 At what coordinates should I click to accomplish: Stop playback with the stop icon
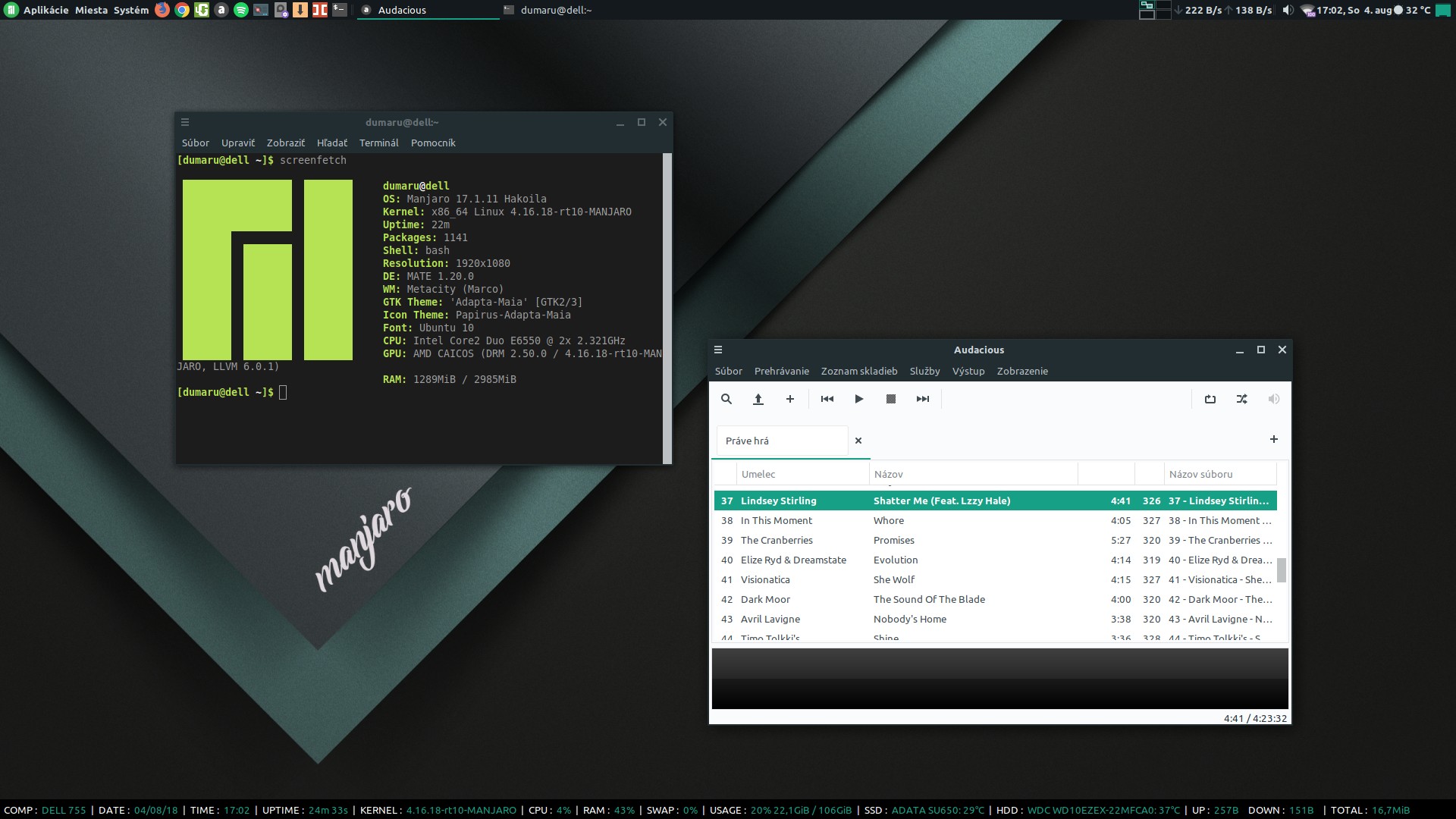point(890,399)
